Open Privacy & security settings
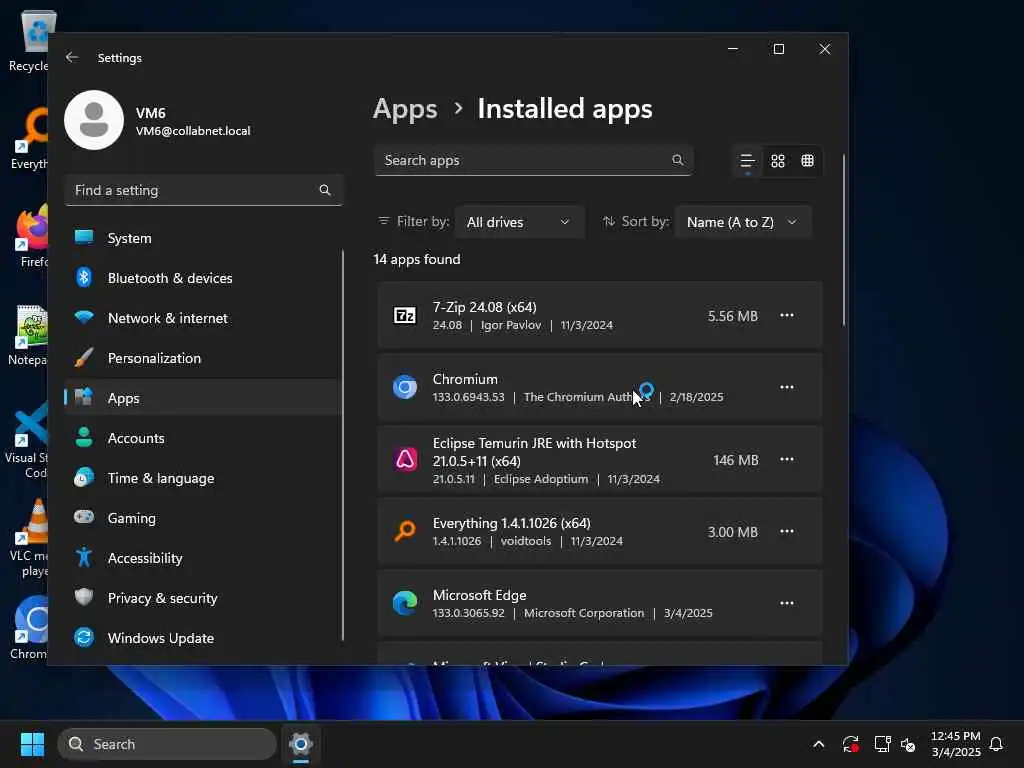Viewport: 1024px width, 768px height. pyautogui.click(x=202, y=598)
